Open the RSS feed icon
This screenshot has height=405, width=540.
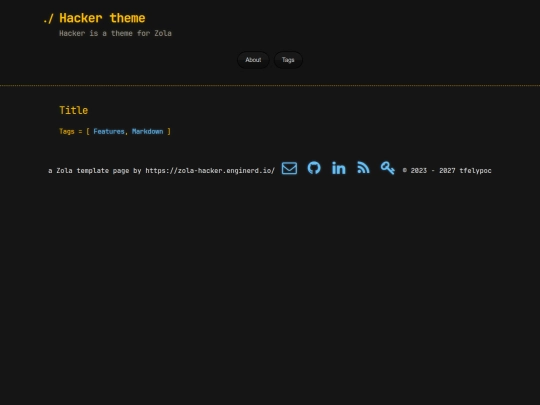363,168
